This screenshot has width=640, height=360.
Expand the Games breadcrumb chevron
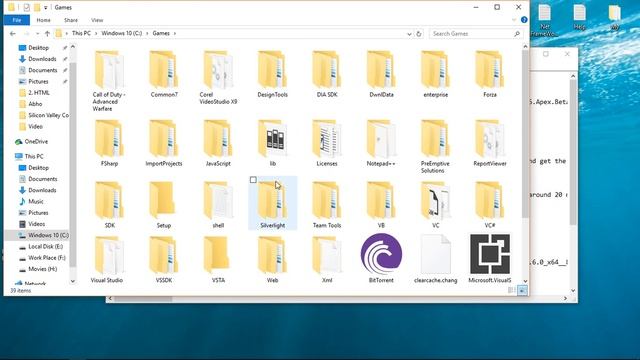pos(175,33)
